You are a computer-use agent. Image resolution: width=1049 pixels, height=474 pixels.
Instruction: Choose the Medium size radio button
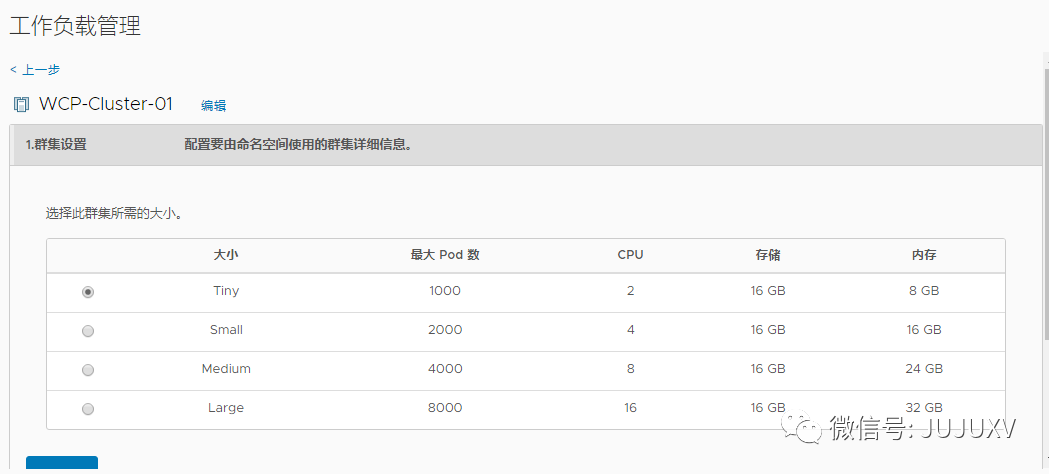click(x=88, y=370)
